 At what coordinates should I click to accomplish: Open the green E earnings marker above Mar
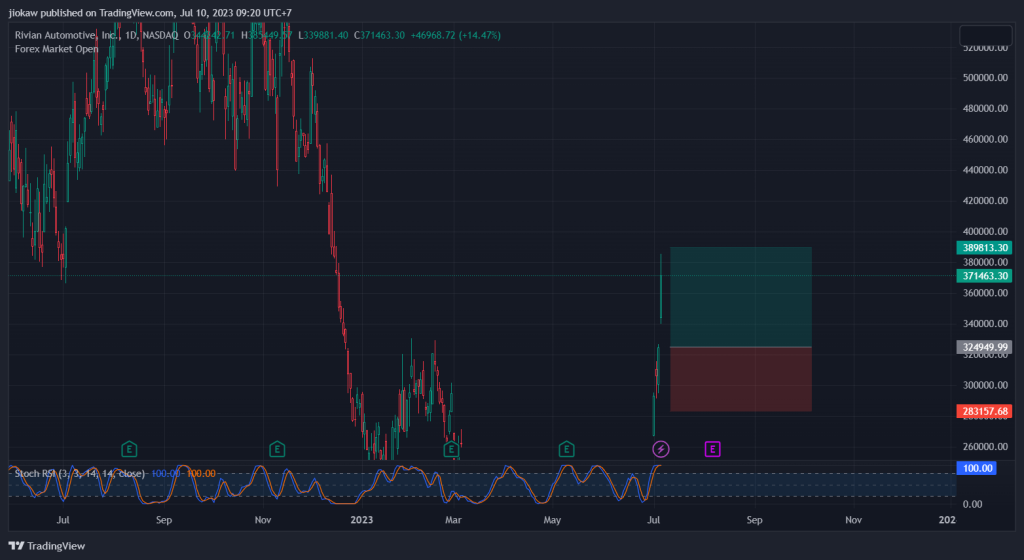[451, 449]
